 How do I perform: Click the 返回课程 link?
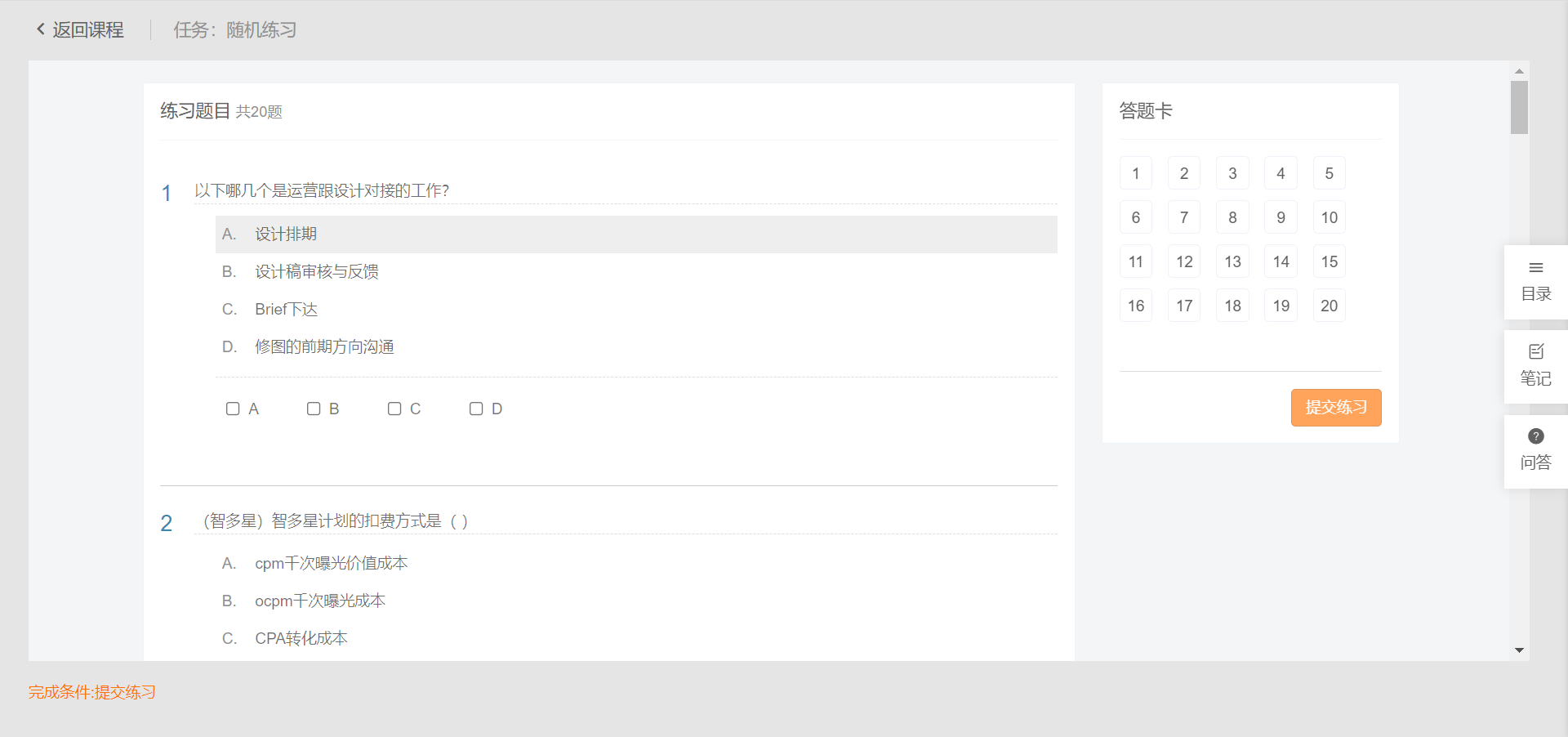[88, 30]
